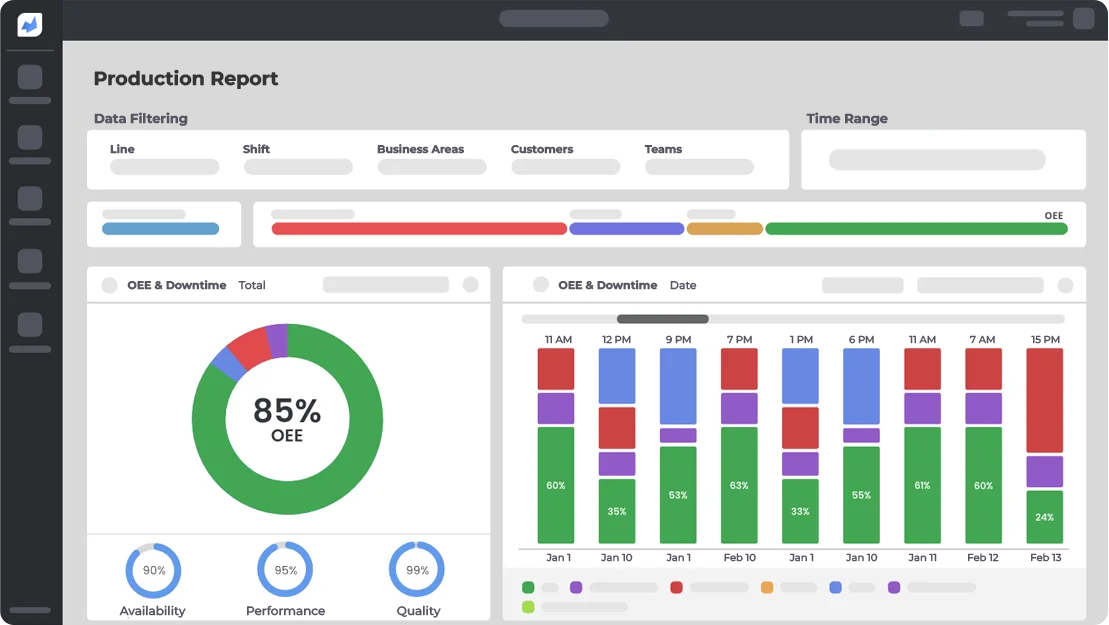Click the green OEE segment of progress bar

pyautogui.click(x=916, y=229)
